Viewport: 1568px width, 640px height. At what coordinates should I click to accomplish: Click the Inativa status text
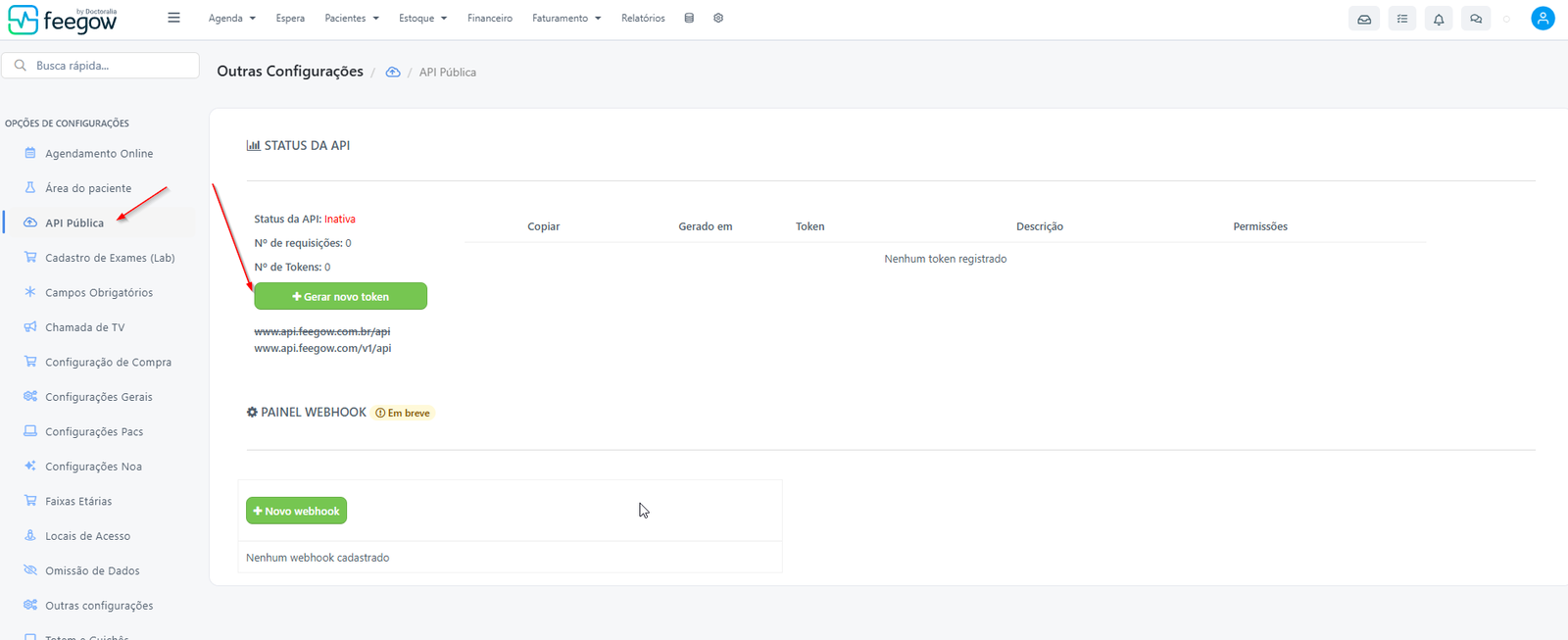(x=340, y=220)
